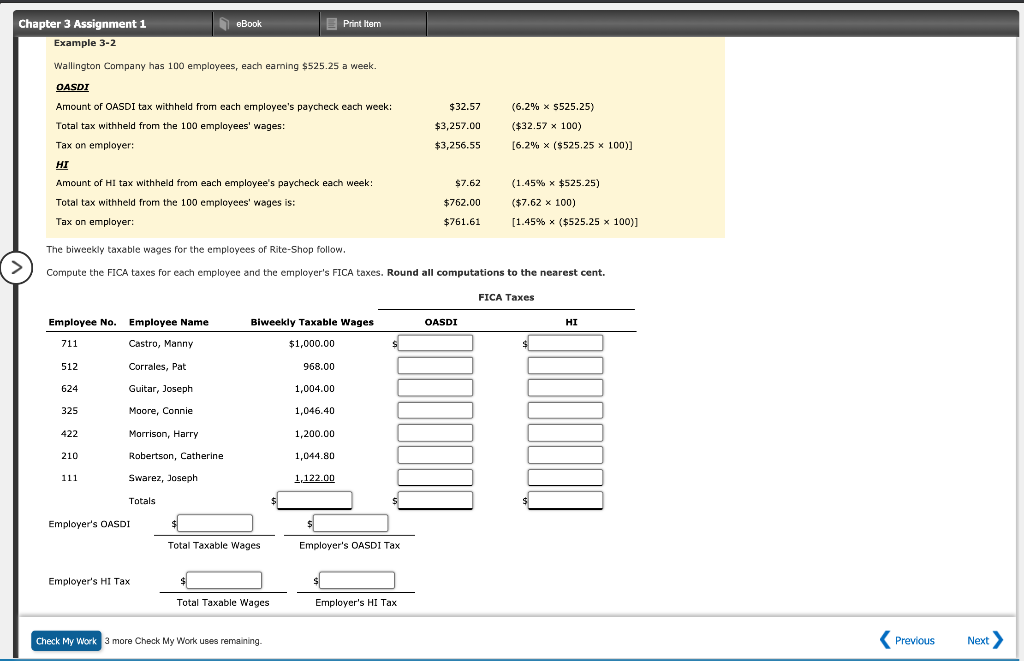Click the Next navigation chevron
The width and height of the screenshot is (1024, 661).
click(996, 640)
